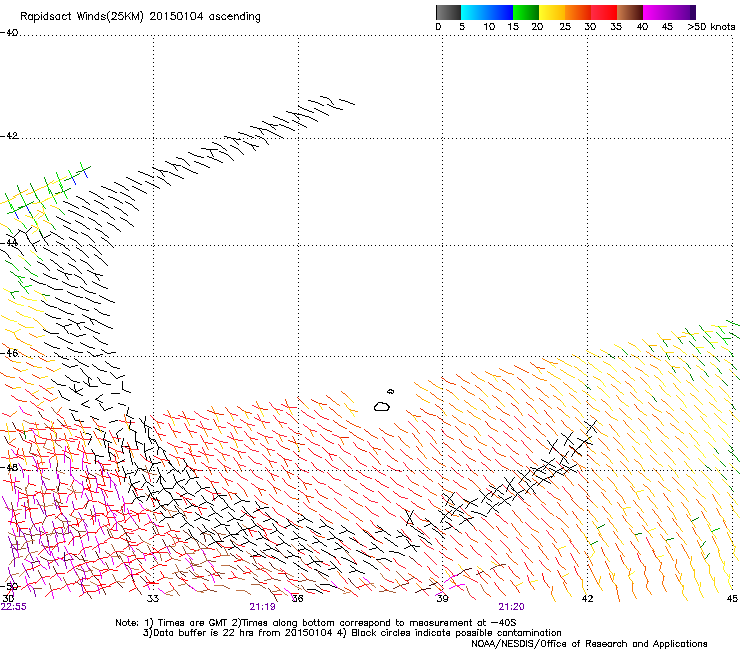The image size is (740, 650).
Task: Click the larger island outline on the map
Action: (382, 406)
